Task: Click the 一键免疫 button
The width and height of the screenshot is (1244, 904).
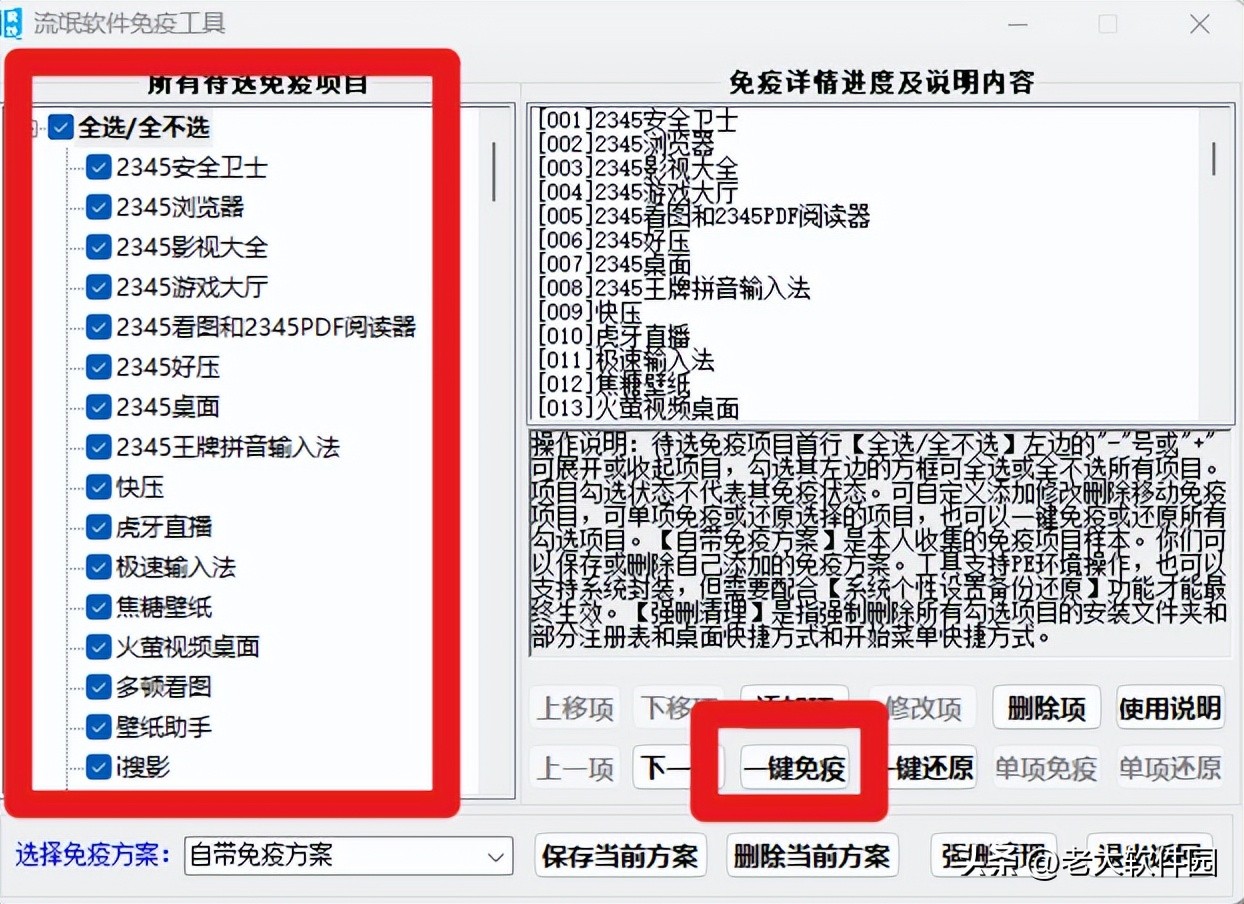Action: (795, 768)
